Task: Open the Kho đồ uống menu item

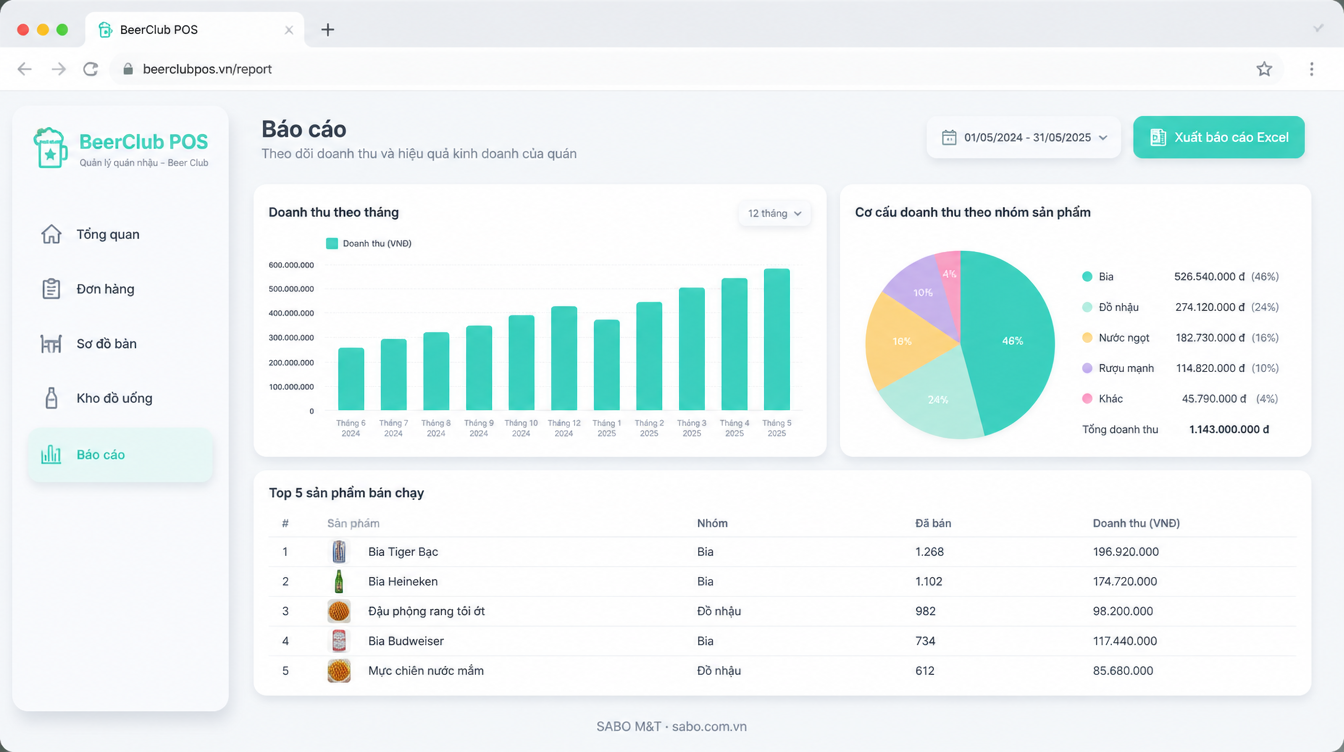Action: click(x=120, y=398)
